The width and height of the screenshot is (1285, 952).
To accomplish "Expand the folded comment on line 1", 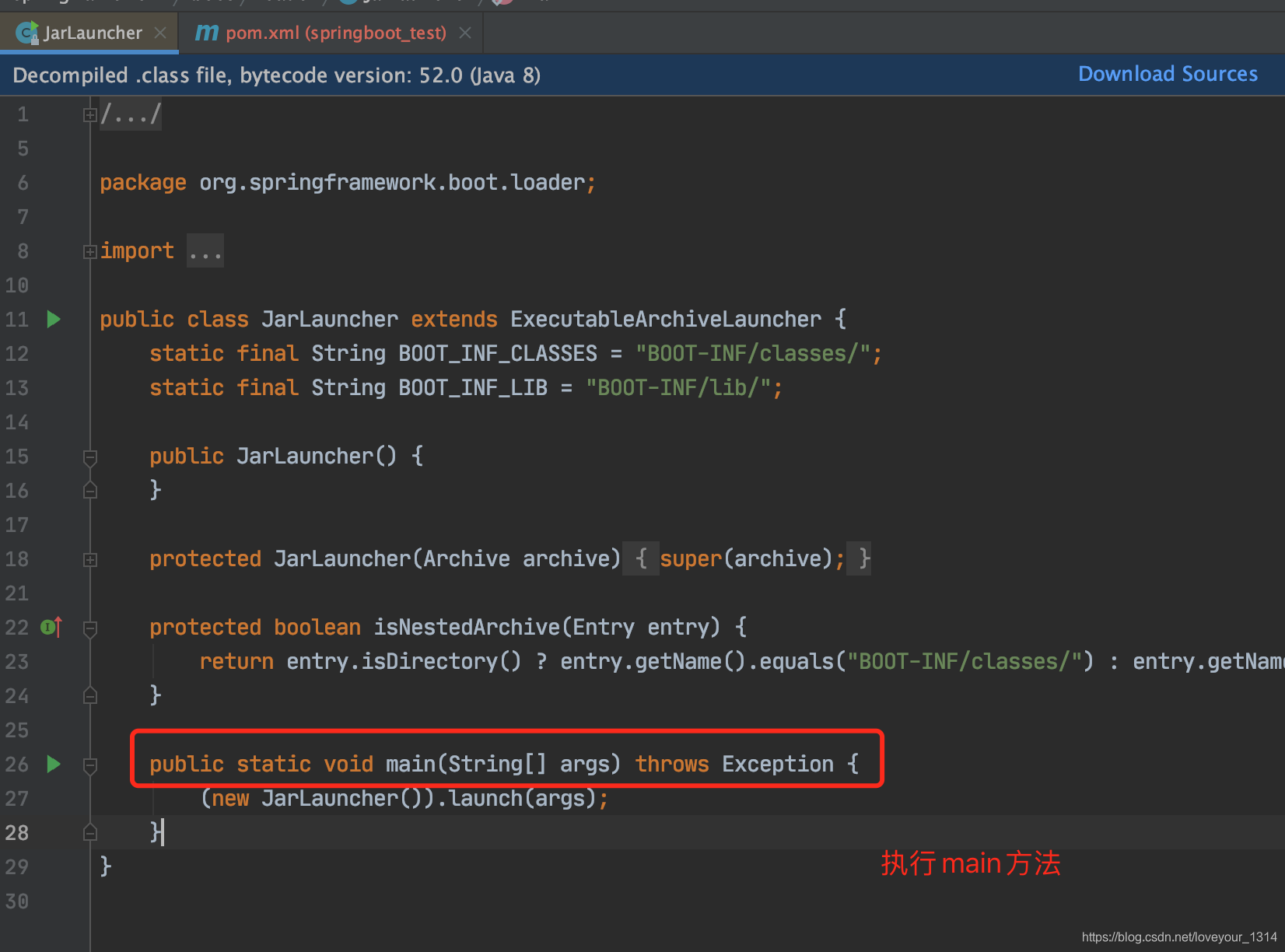I will tap(90, 115).
